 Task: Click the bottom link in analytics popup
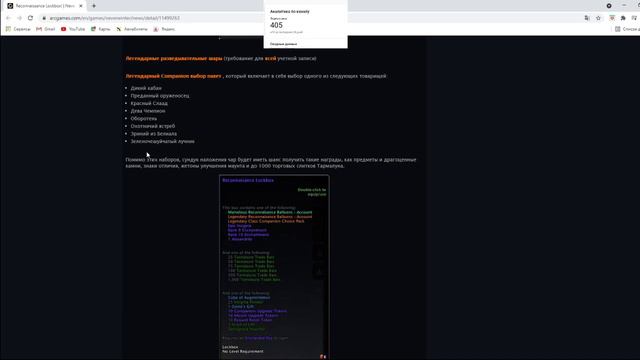[x=283, y=44]
